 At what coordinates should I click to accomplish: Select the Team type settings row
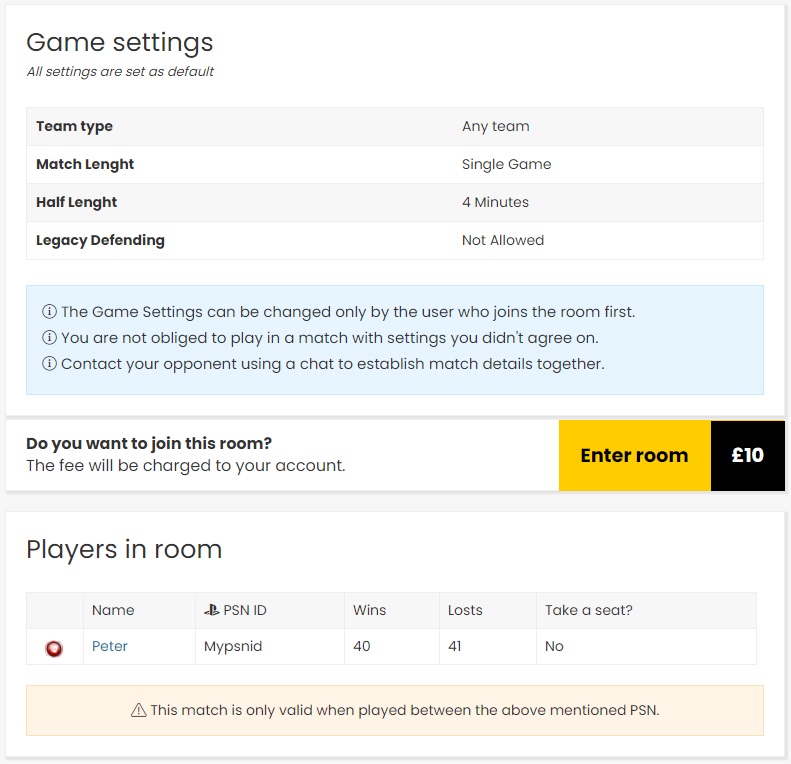coord(394,126)
